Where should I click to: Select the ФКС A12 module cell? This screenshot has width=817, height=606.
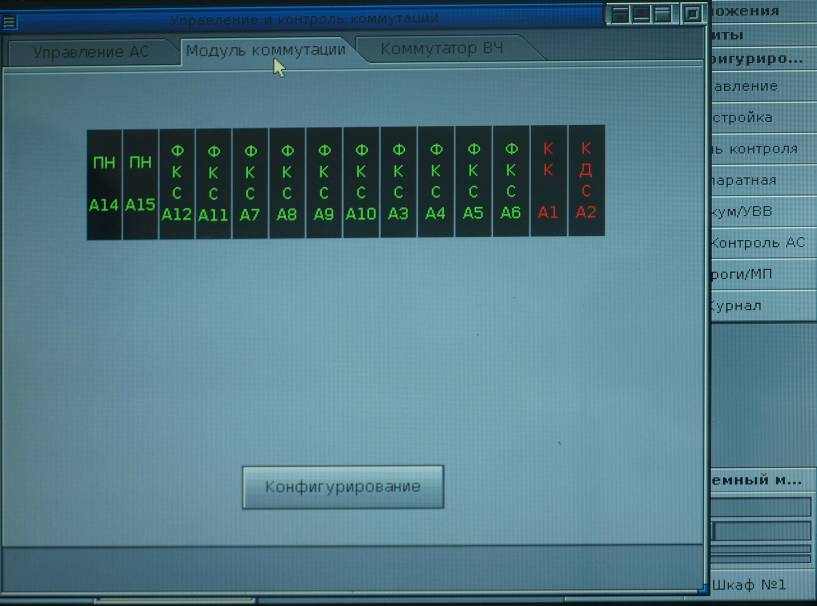click(x=177, y=183)
